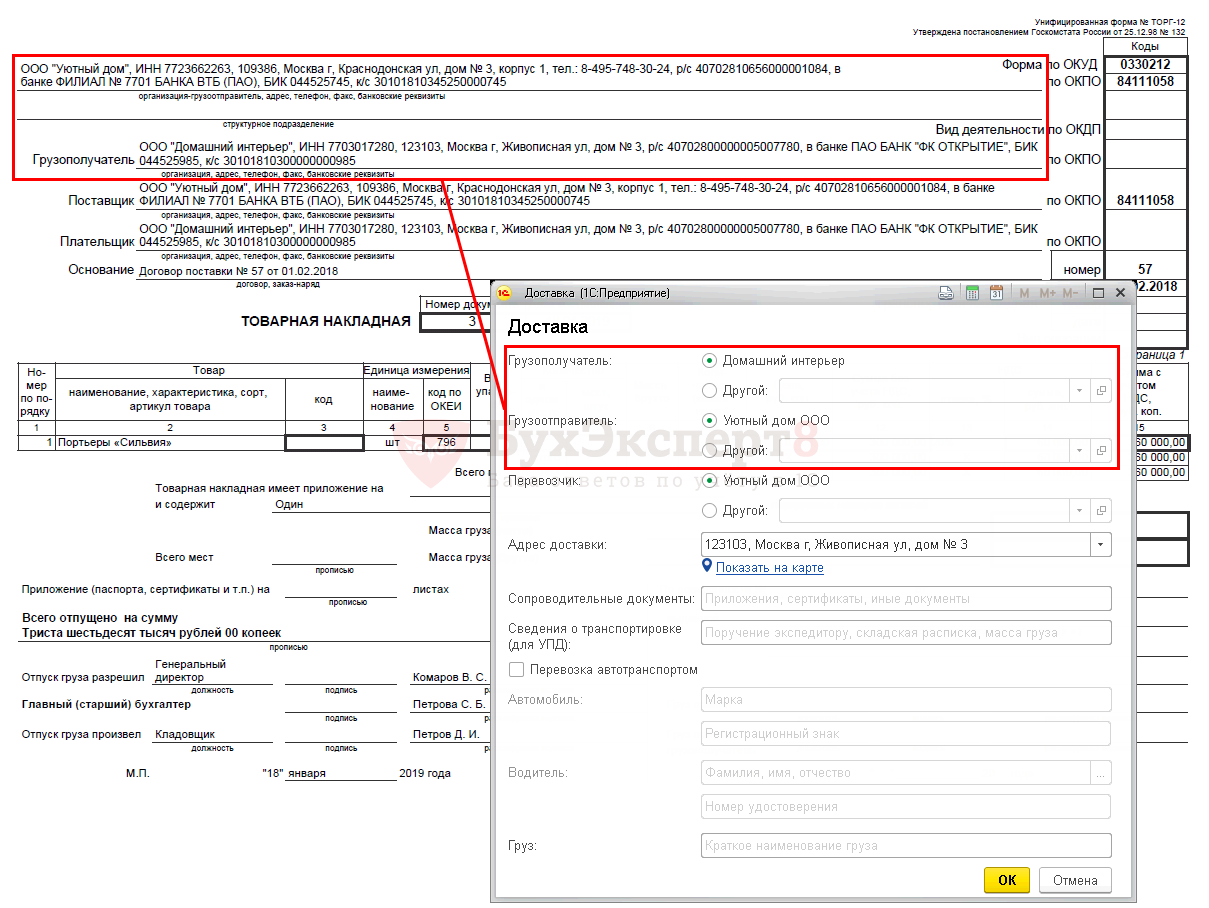Expand the Адрес доставки dropdown arrow

click(x=1101, y=545)
